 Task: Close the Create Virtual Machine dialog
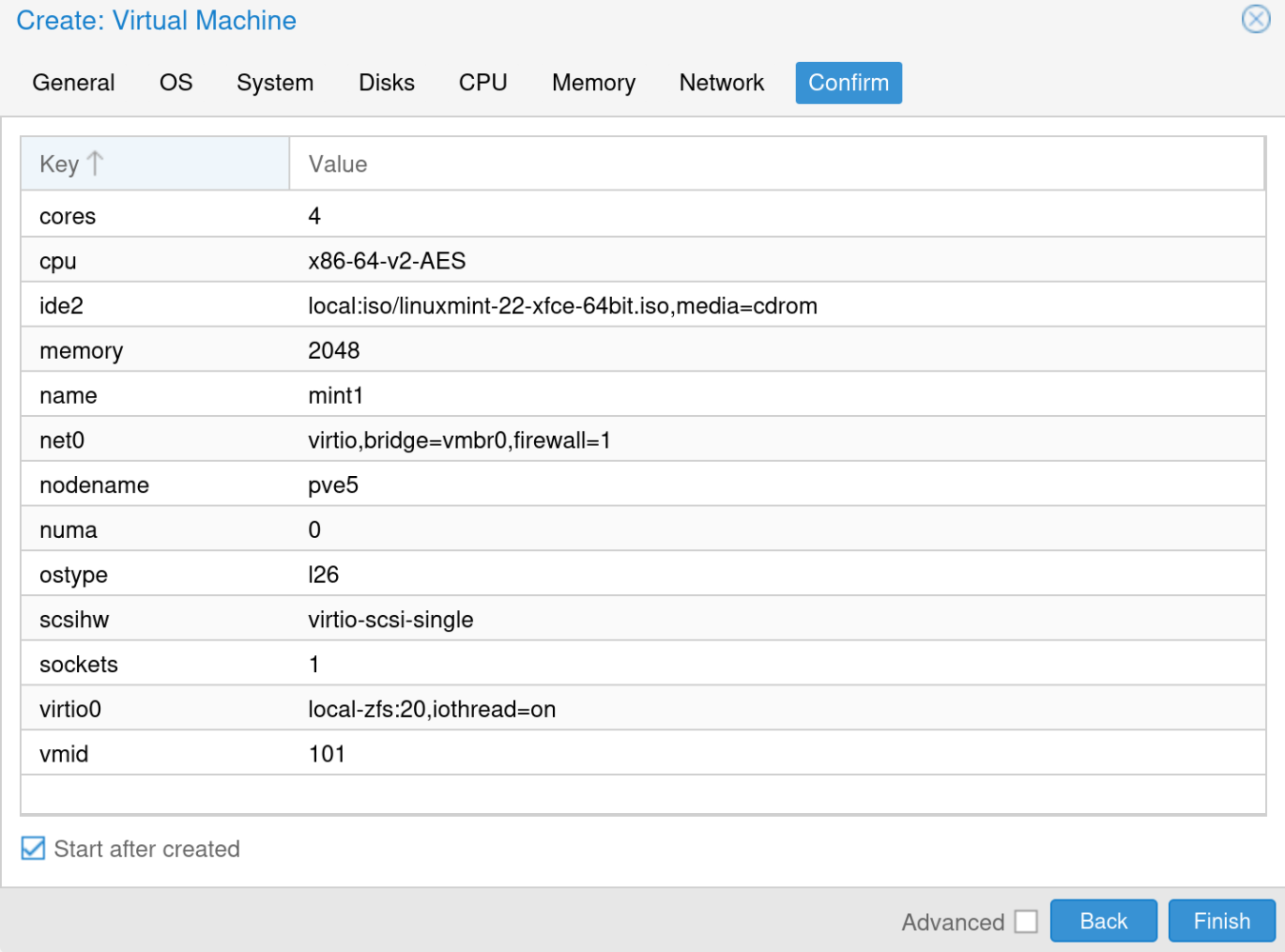coord(1255,19)
